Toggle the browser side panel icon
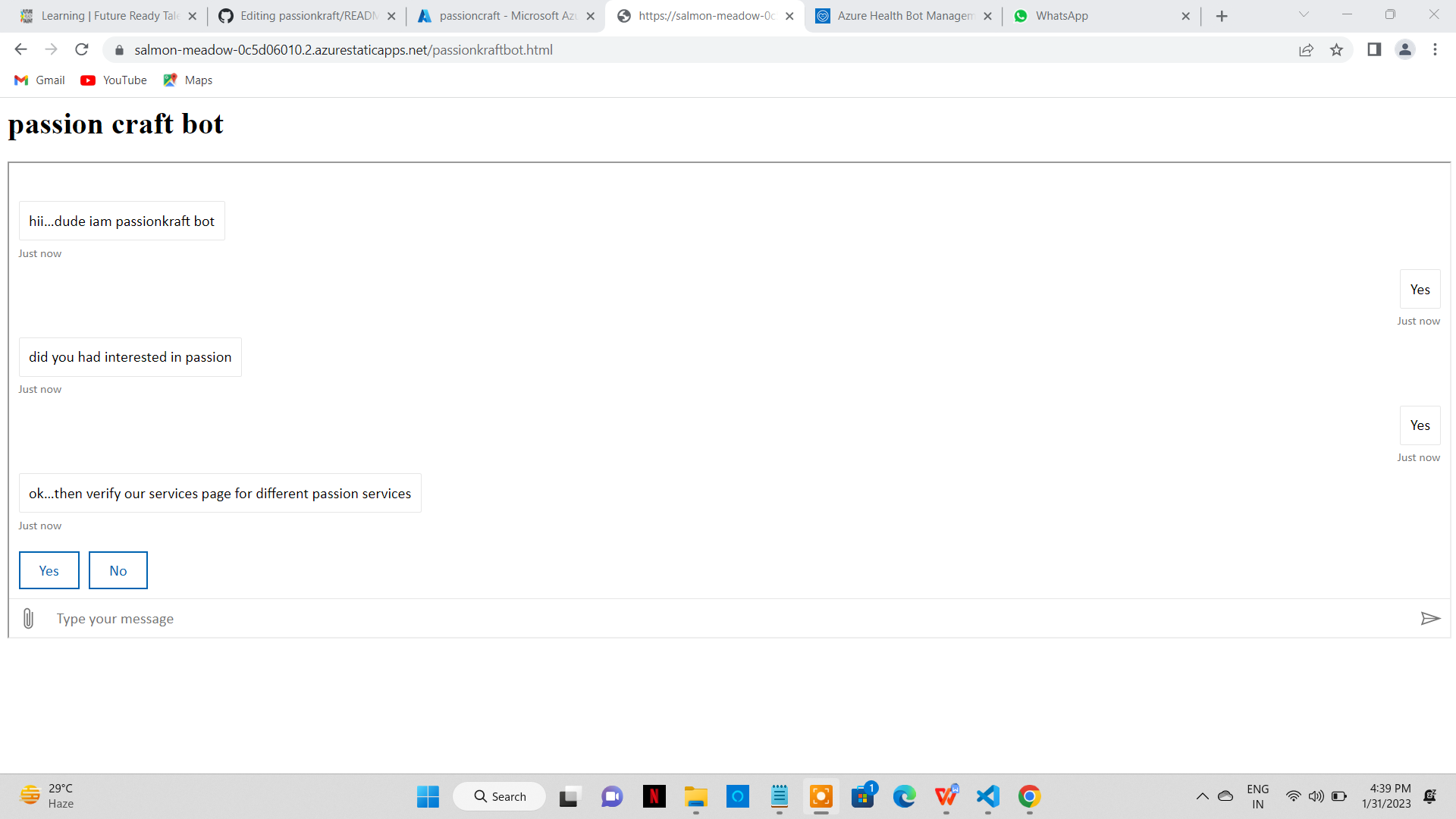This screenshot has width=1456, height=819. [1374, 50]
